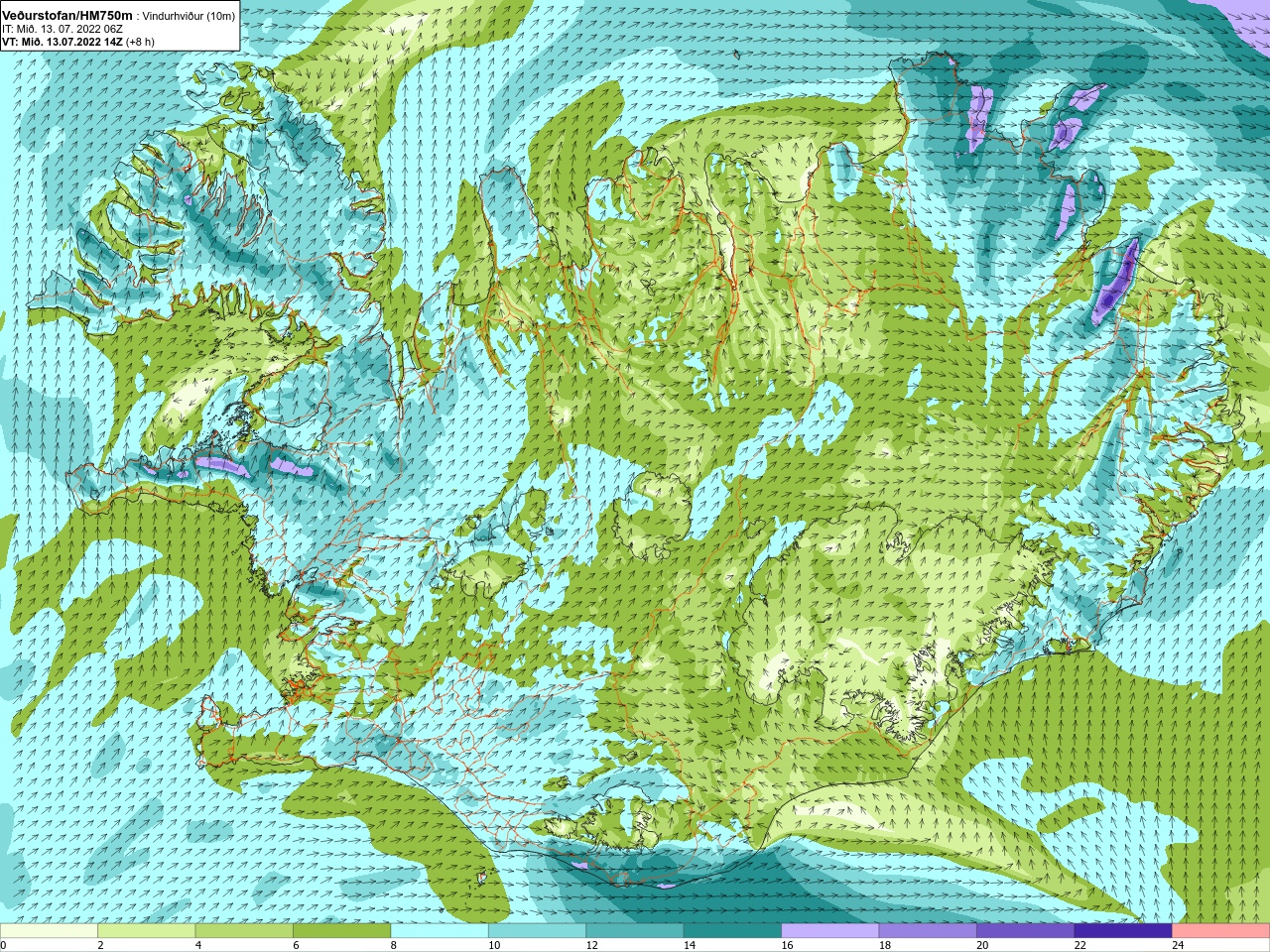Image resolution: width=1270 pixels, height=952 pixels.
Task: Click the legend scale value 24
Action: (x=1178, y=945)
